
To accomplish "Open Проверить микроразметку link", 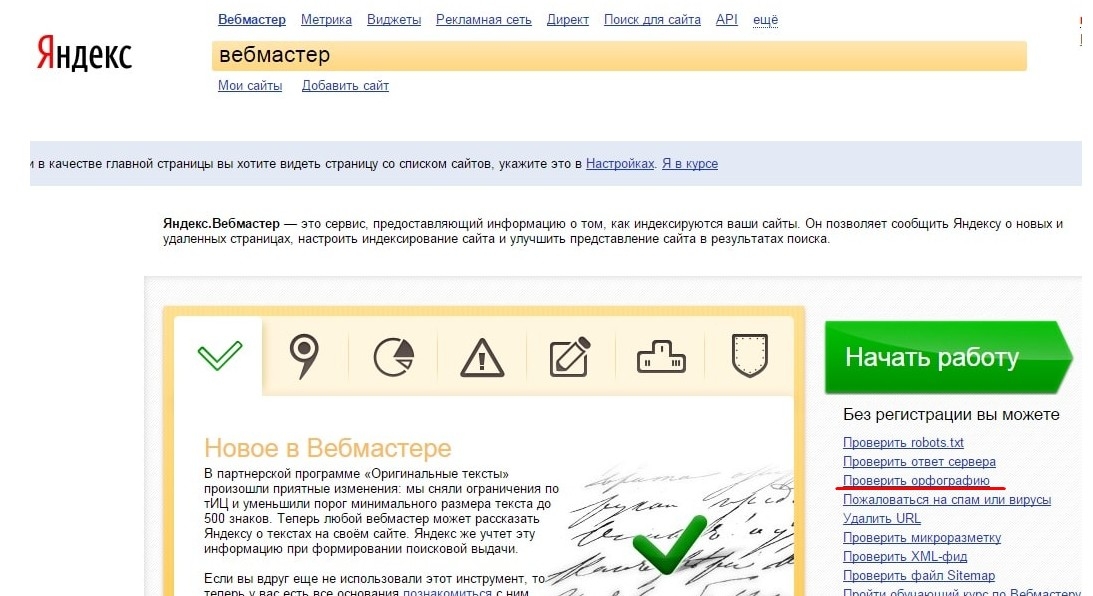I will pyautogui.click(x=922, y=537).
